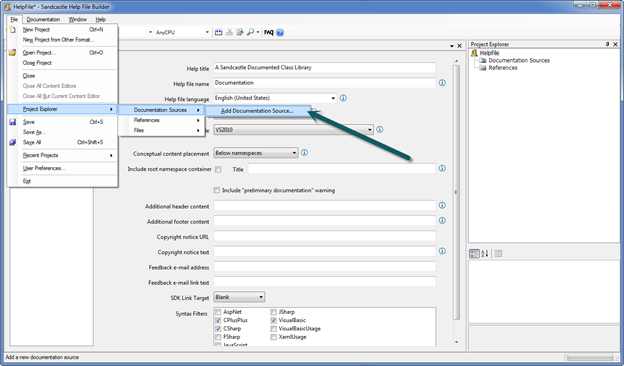
Task: Click info icon next to Help file language
Action: (x=343, y=98)
